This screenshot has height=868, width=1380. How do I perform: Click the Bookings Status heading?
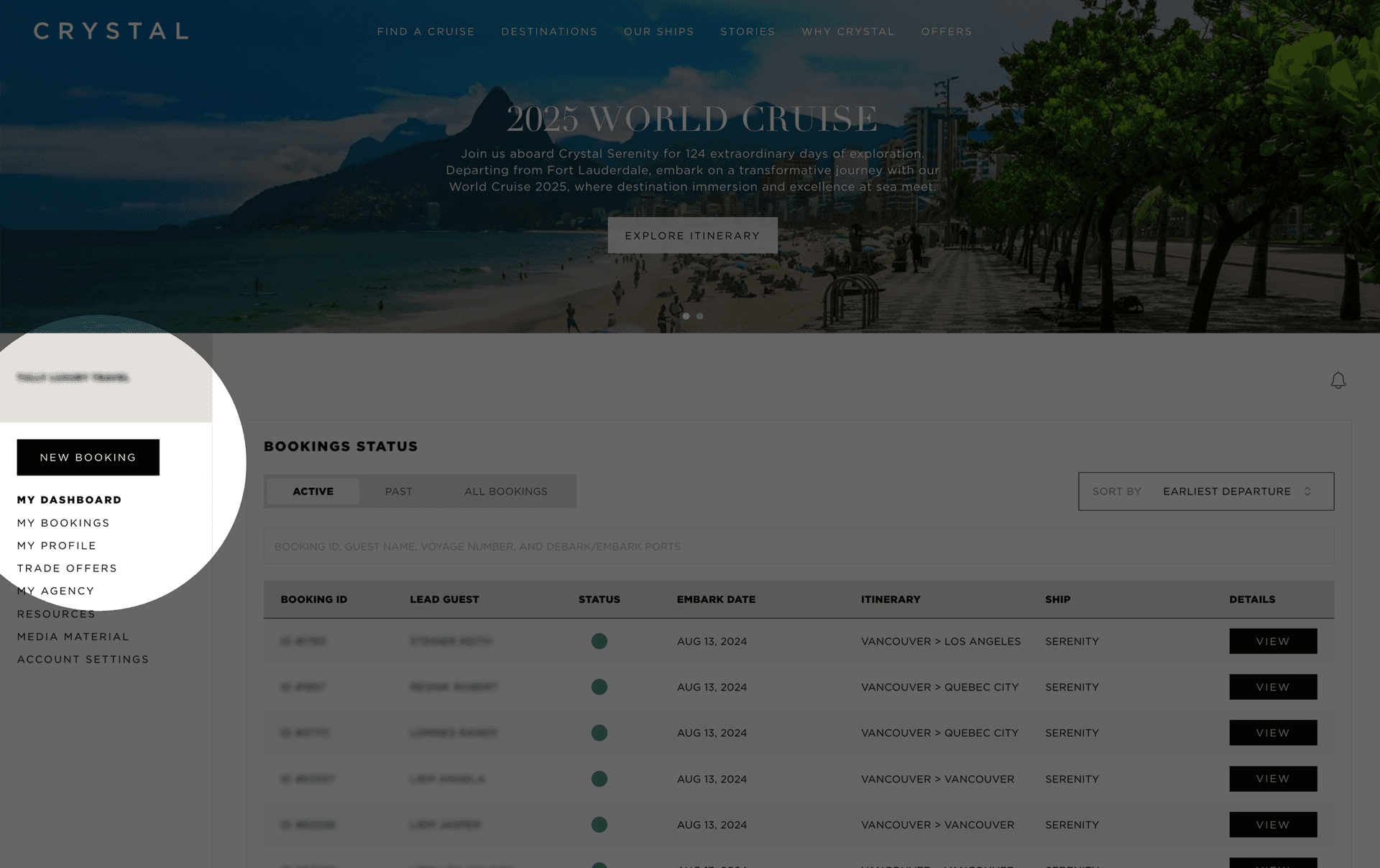point(341,446)
